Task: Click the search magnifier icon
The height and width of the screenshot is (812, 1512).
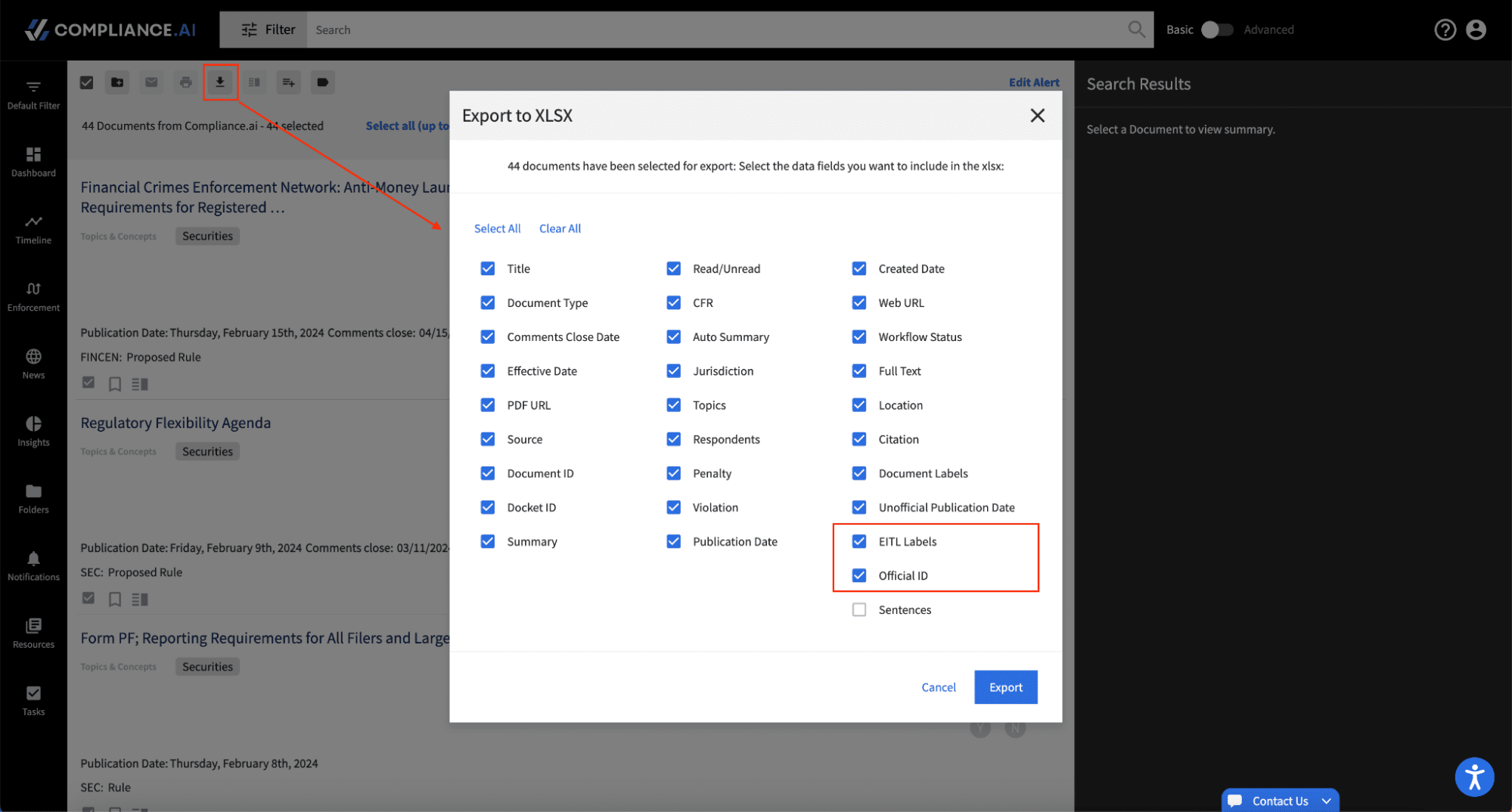Action: tap(1136, 29)
